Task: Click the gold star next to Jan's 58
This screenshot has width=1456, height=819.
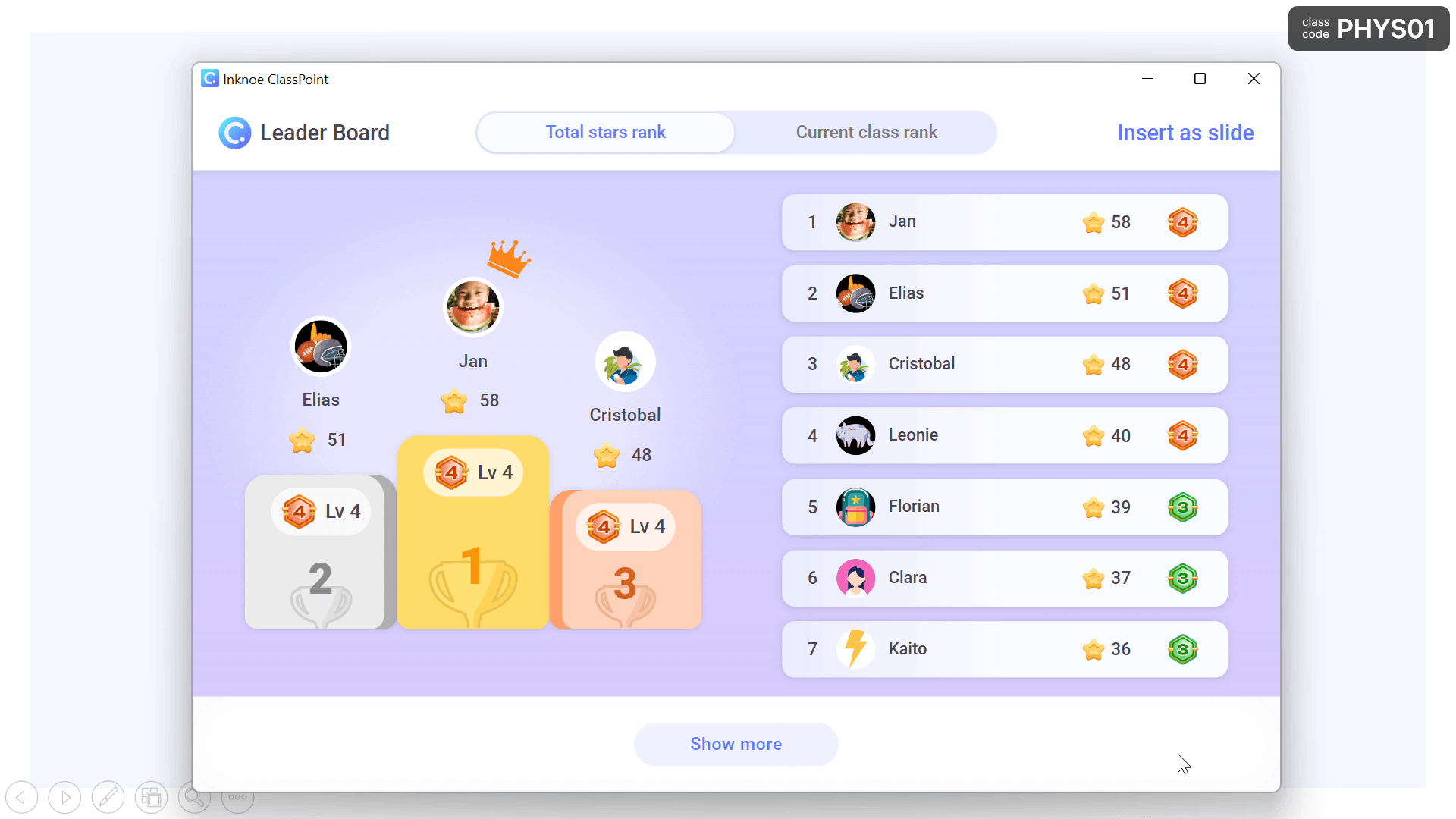Action: pos(1093,222)
